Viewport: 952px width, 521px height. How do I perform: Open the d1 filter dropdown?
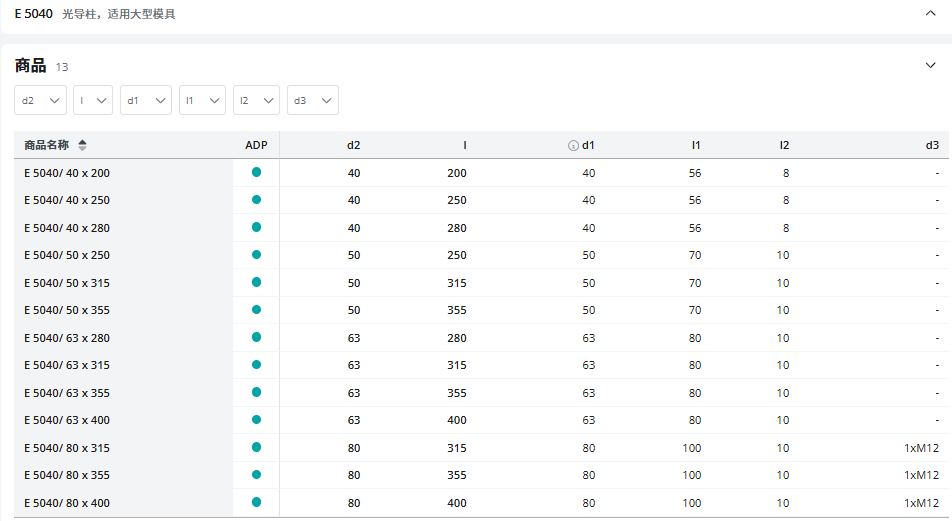(146, 100)
